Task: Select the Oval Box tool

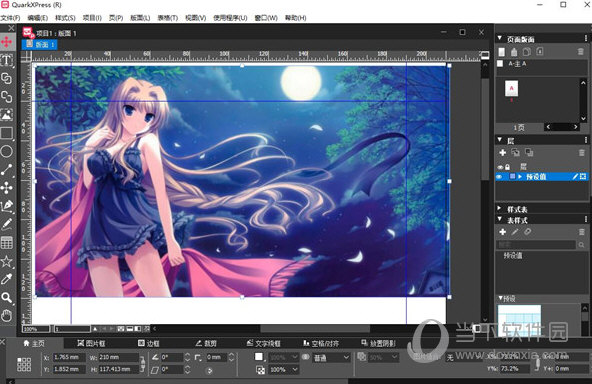Action: click(x=7, y=151)
